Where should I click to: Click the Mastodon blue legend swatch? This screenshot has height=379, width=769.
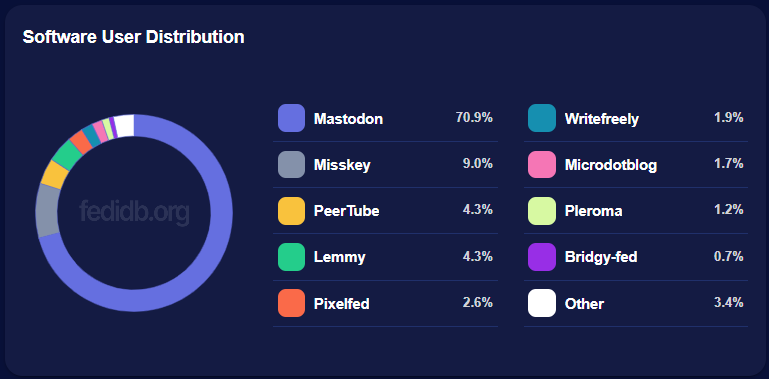[x=291, y=118]
